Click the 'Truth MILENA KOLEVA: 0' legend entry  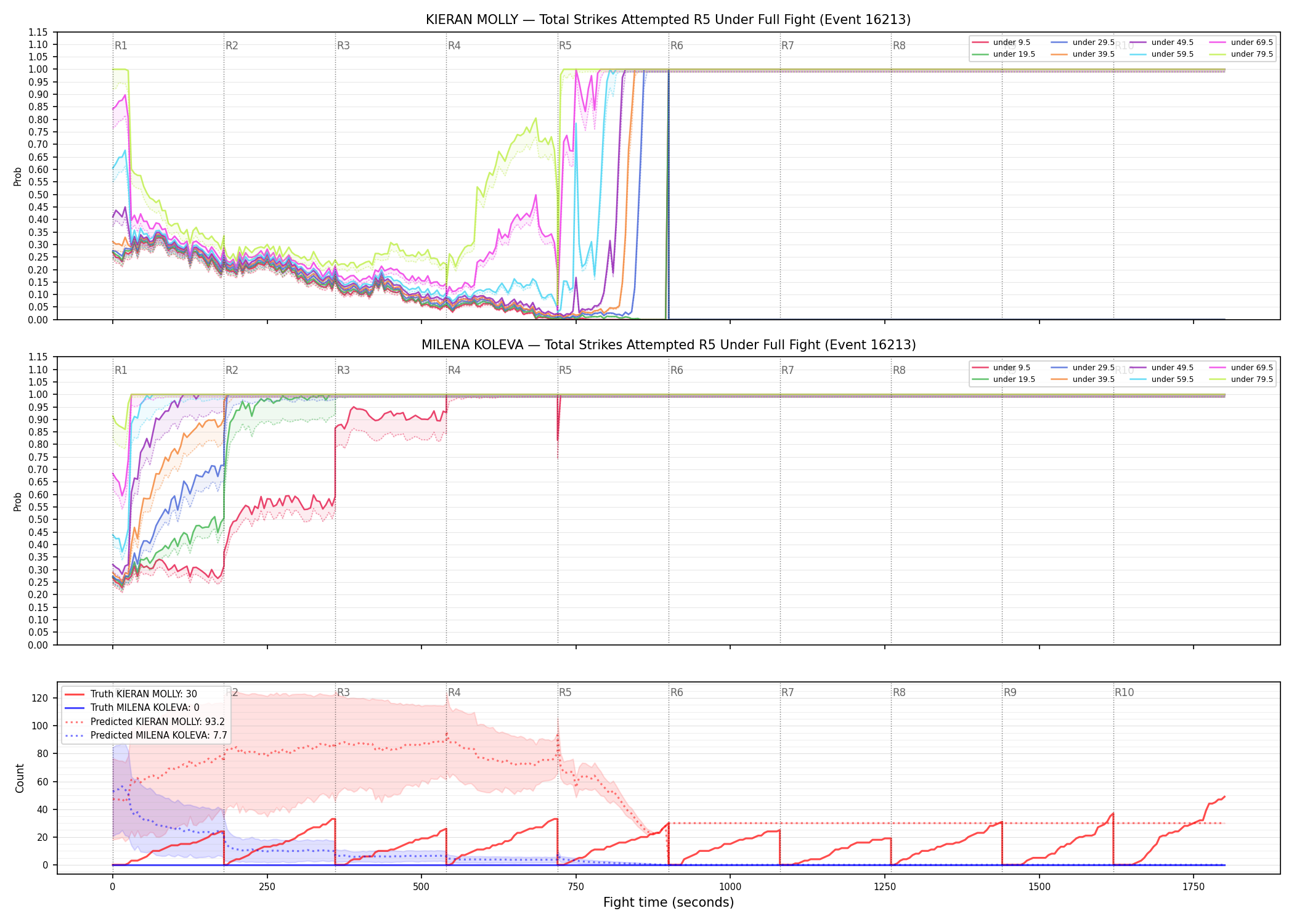[x=132, y=708]
